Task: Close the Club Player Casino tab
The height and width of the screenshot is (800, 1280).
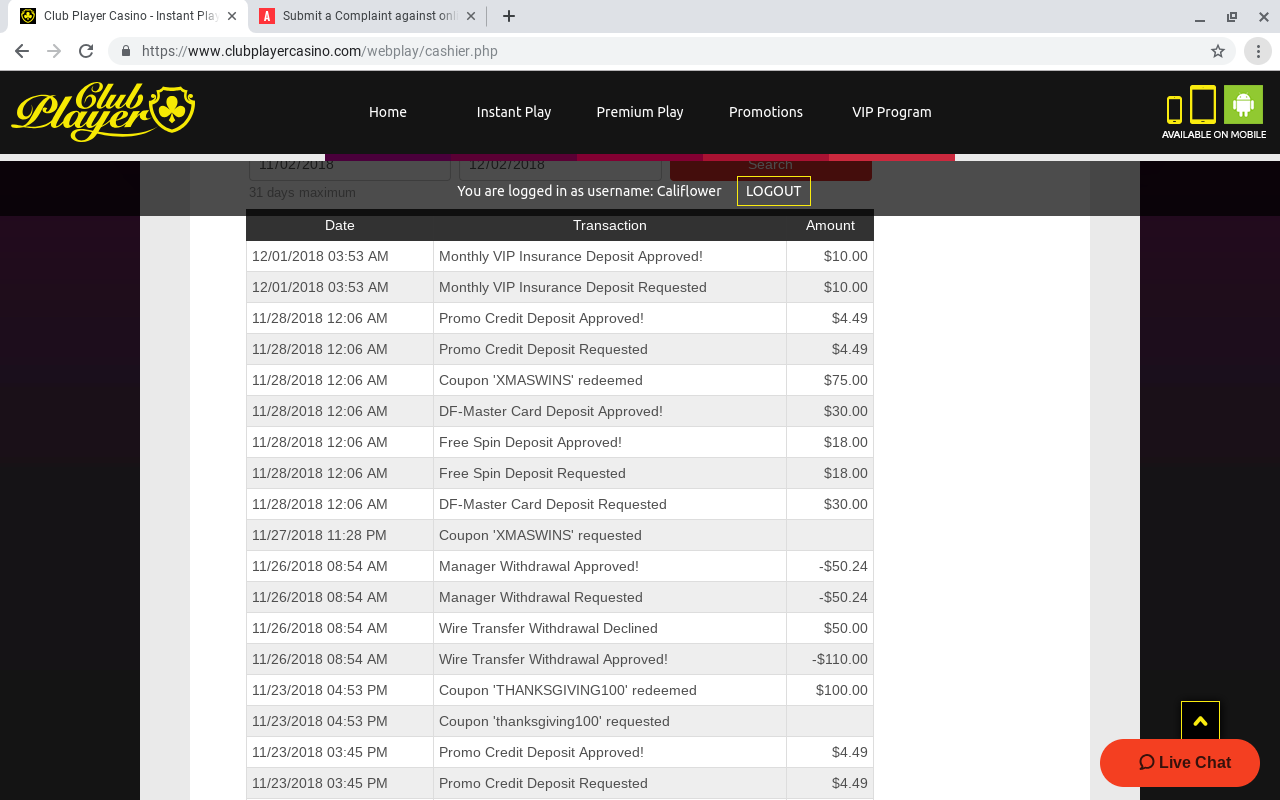Action: click(x=232, y=16)
